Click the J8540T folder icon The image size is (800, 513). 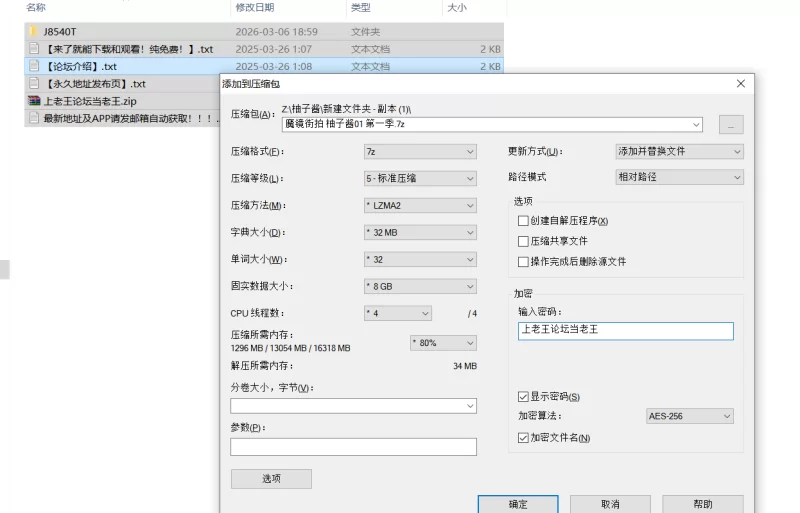[x=34, y=31]
